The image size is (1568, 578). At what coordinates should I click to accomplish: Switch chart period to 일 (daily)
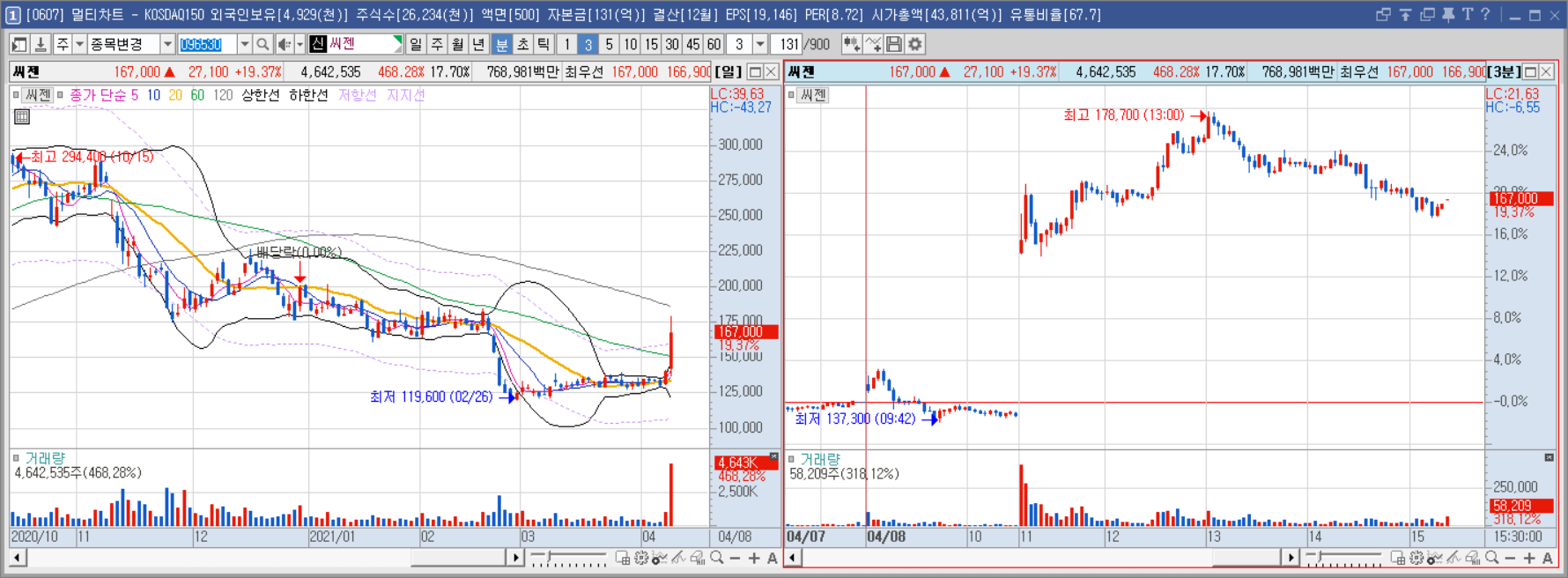point(416,44)
